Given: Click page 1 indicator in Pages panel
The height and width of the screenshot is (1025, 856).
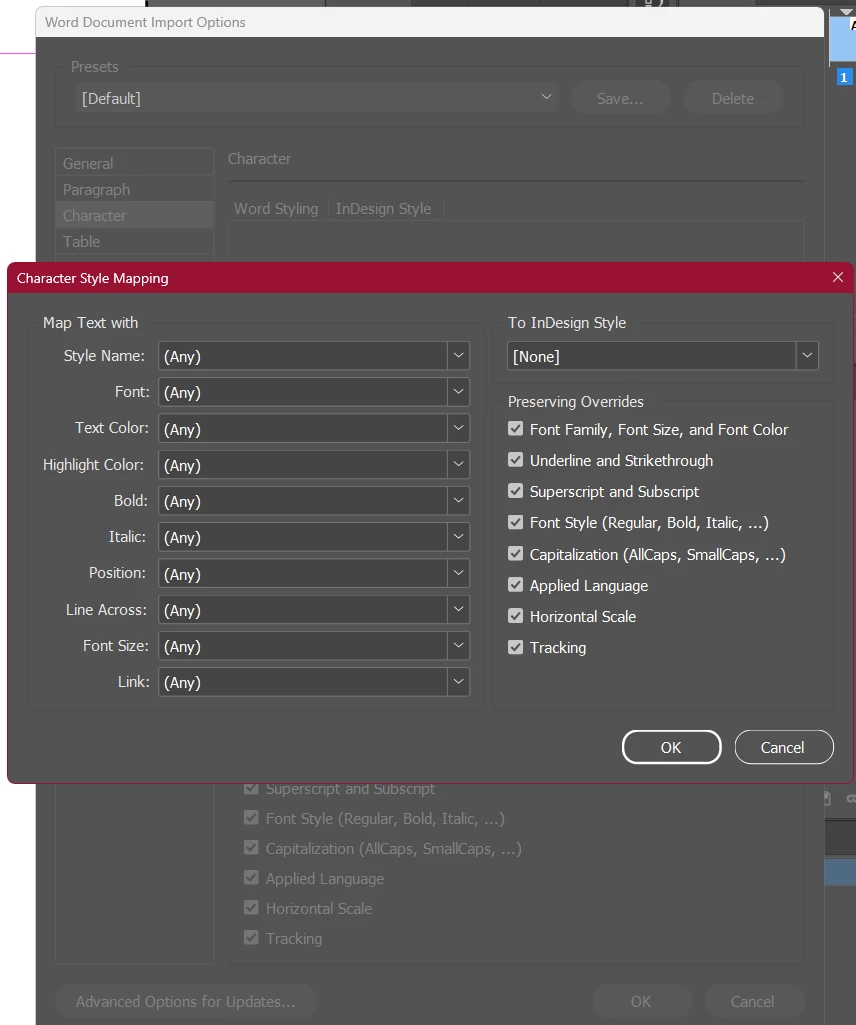Looking at the screenshot, I should pyautogui.click(x=844, y=77).
